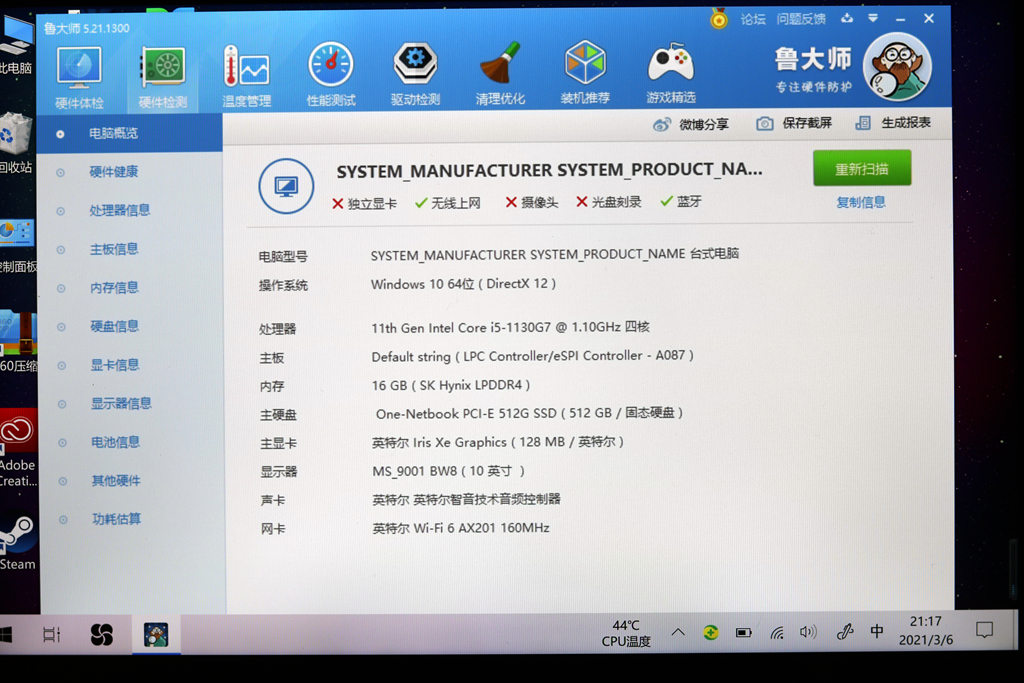Screen dimensions: 1024x683
Task: Open the Wi-Fi network tray icon
Action: (776, 632)
